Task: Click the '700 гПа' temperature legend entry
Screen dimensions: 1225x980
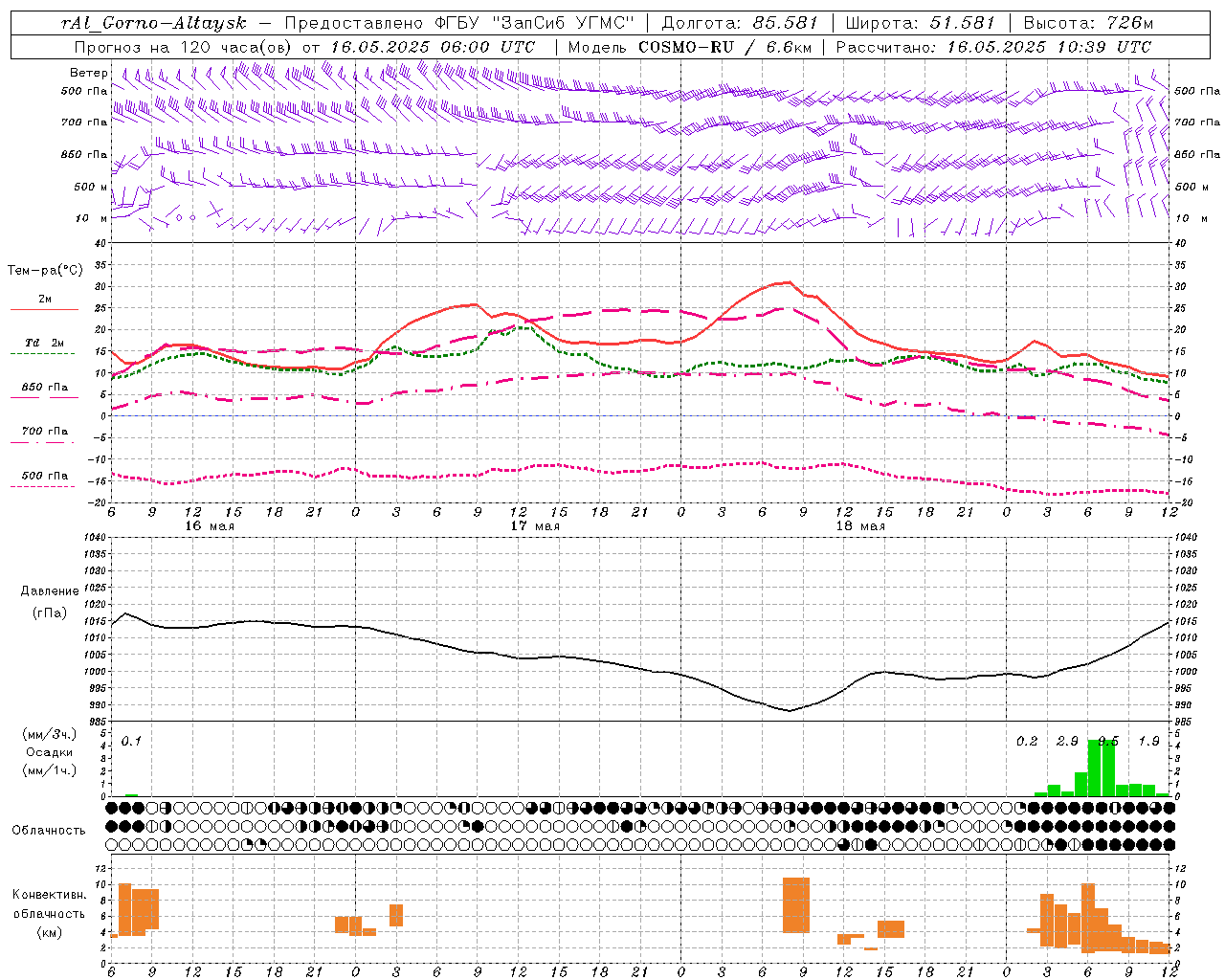Action: (x=45, y=432)
